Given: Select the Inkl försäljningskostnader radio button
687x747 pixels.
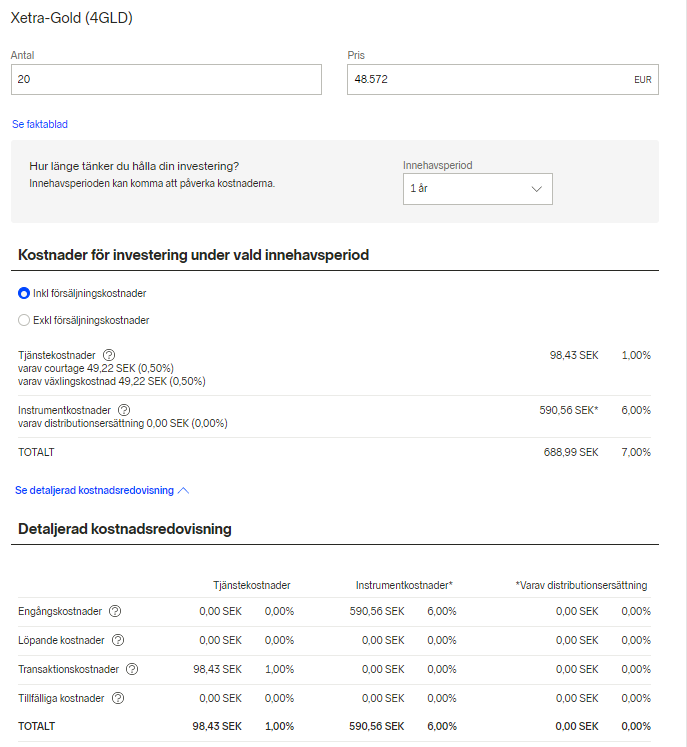Looking at the screenshot, I should coord(24,293).
